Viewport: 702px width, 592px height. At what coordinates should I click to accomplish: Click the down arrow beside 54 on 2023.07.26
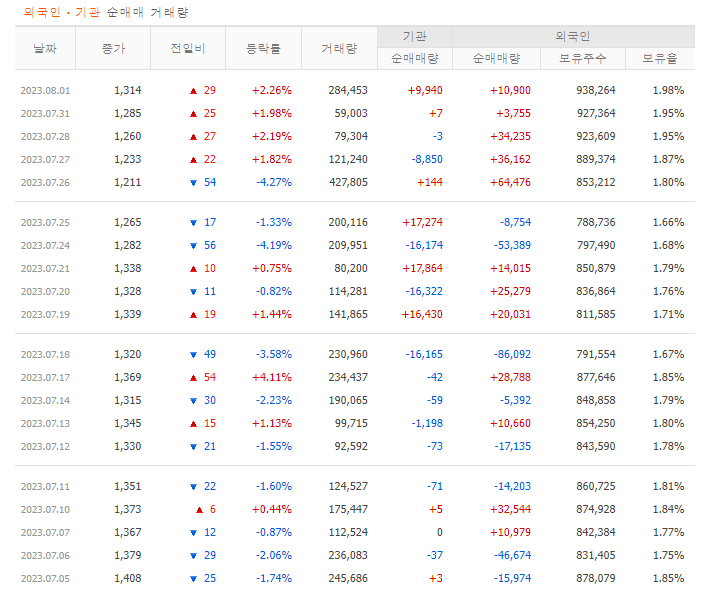(x=193, y=183)
